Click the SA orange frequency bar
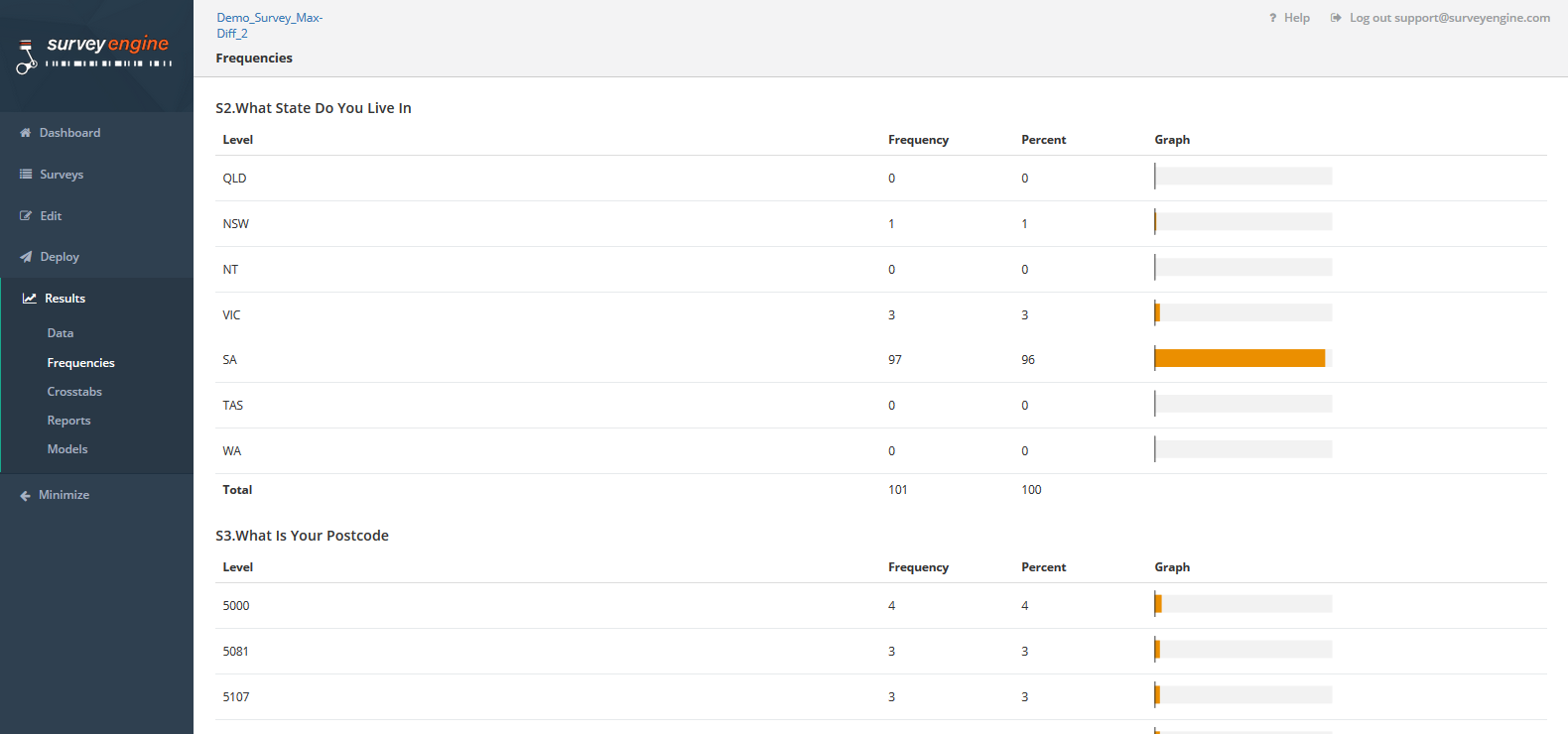1568x734 pixels. 1240,358
